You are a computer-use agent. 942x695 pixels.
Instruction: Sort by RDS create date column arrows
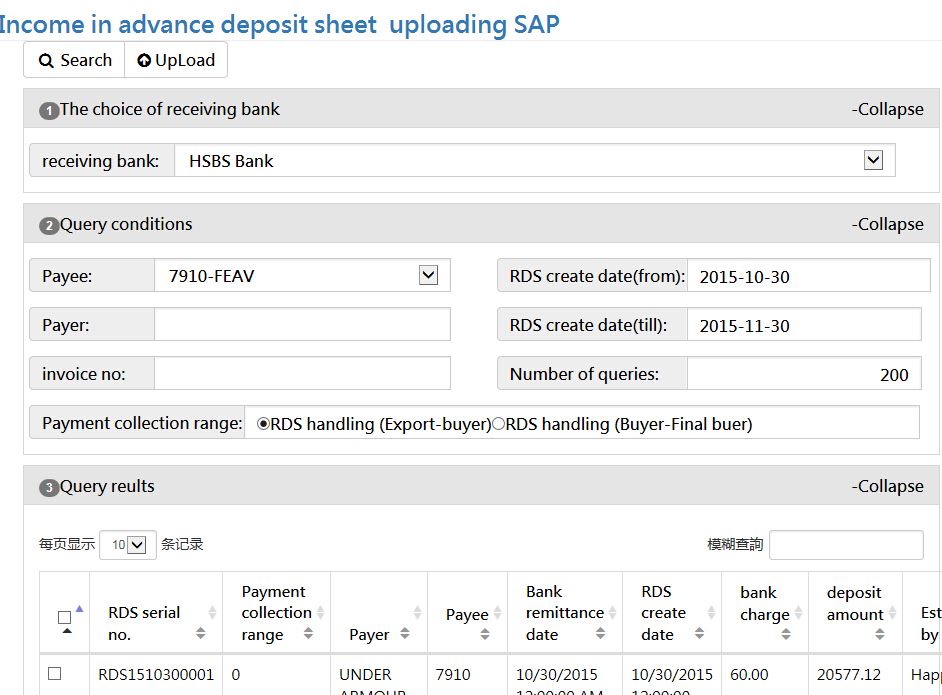[x=699, y=634]
